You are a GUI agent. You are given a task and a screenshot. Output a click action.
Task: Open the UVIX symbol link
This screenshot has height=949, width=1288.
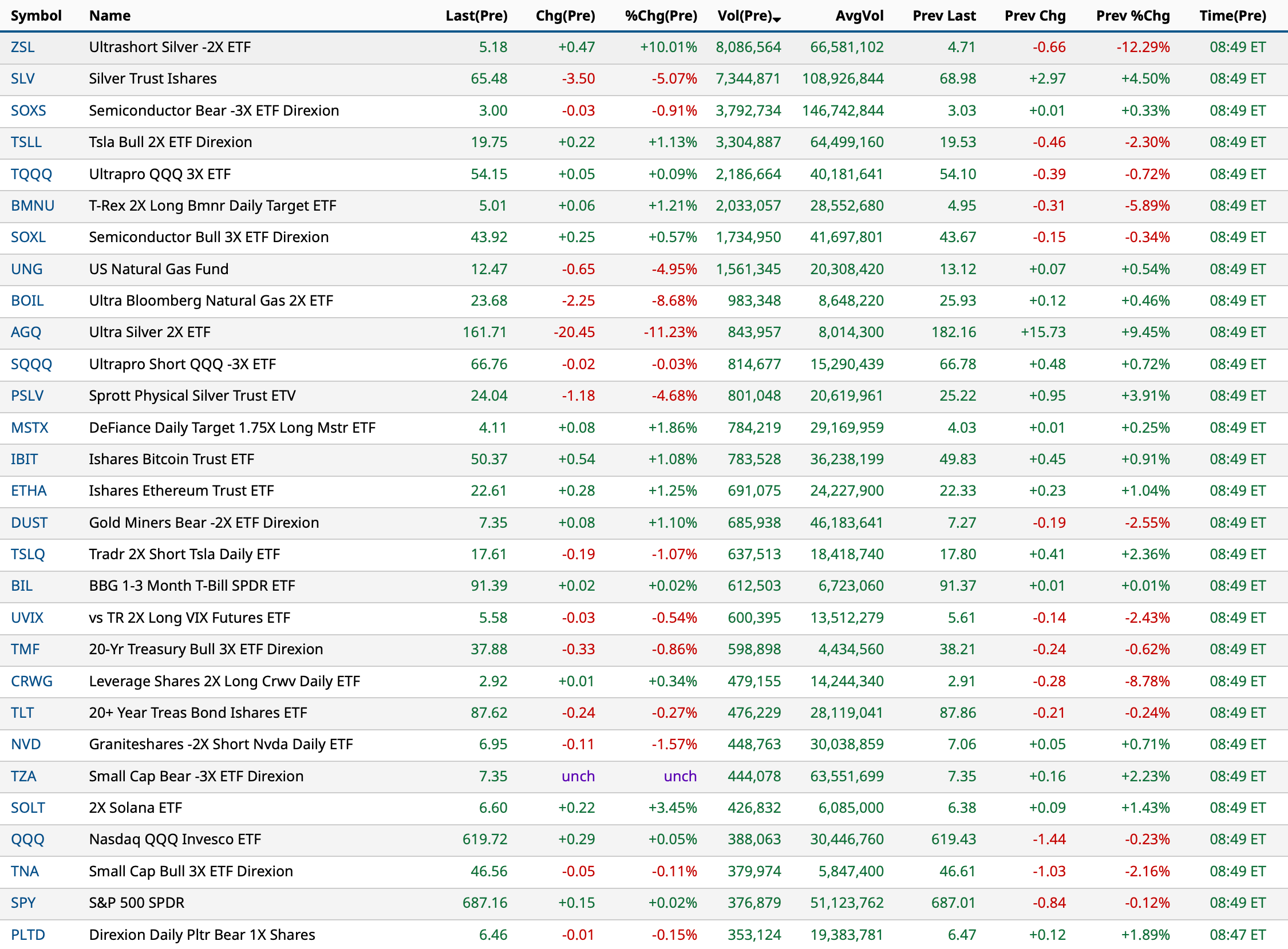pyautogui.click(x=27, y=618)
